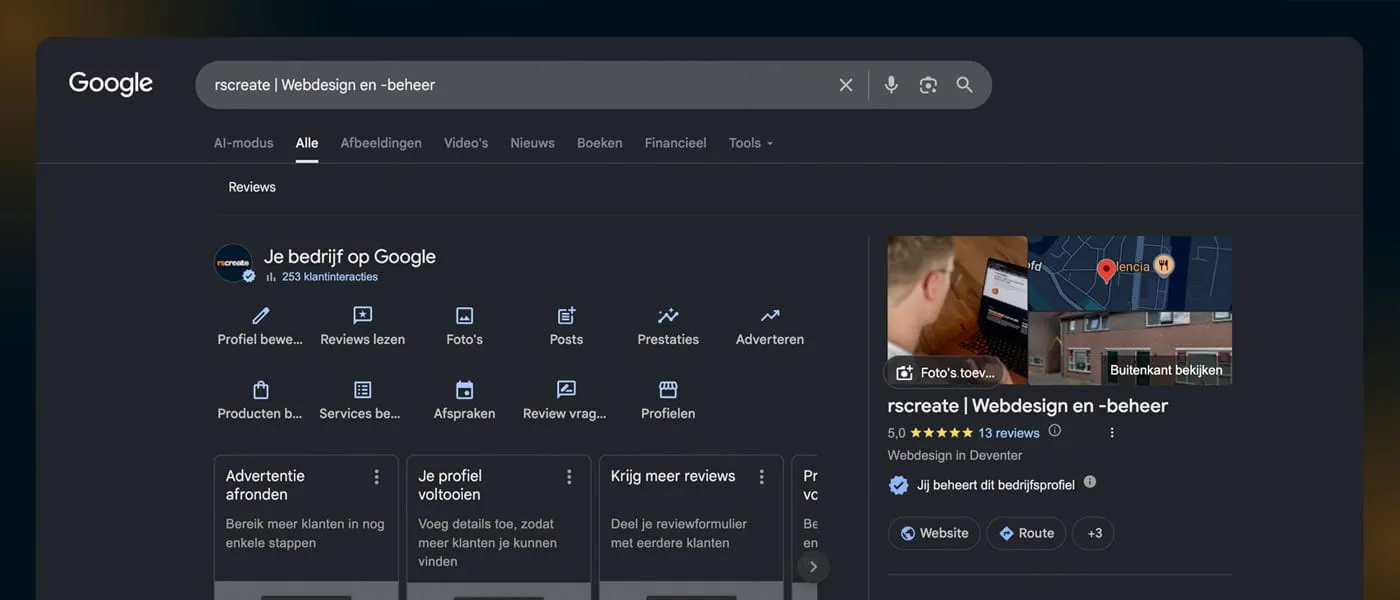Click the verified badge beside Jij beheert

pos(899,485)
